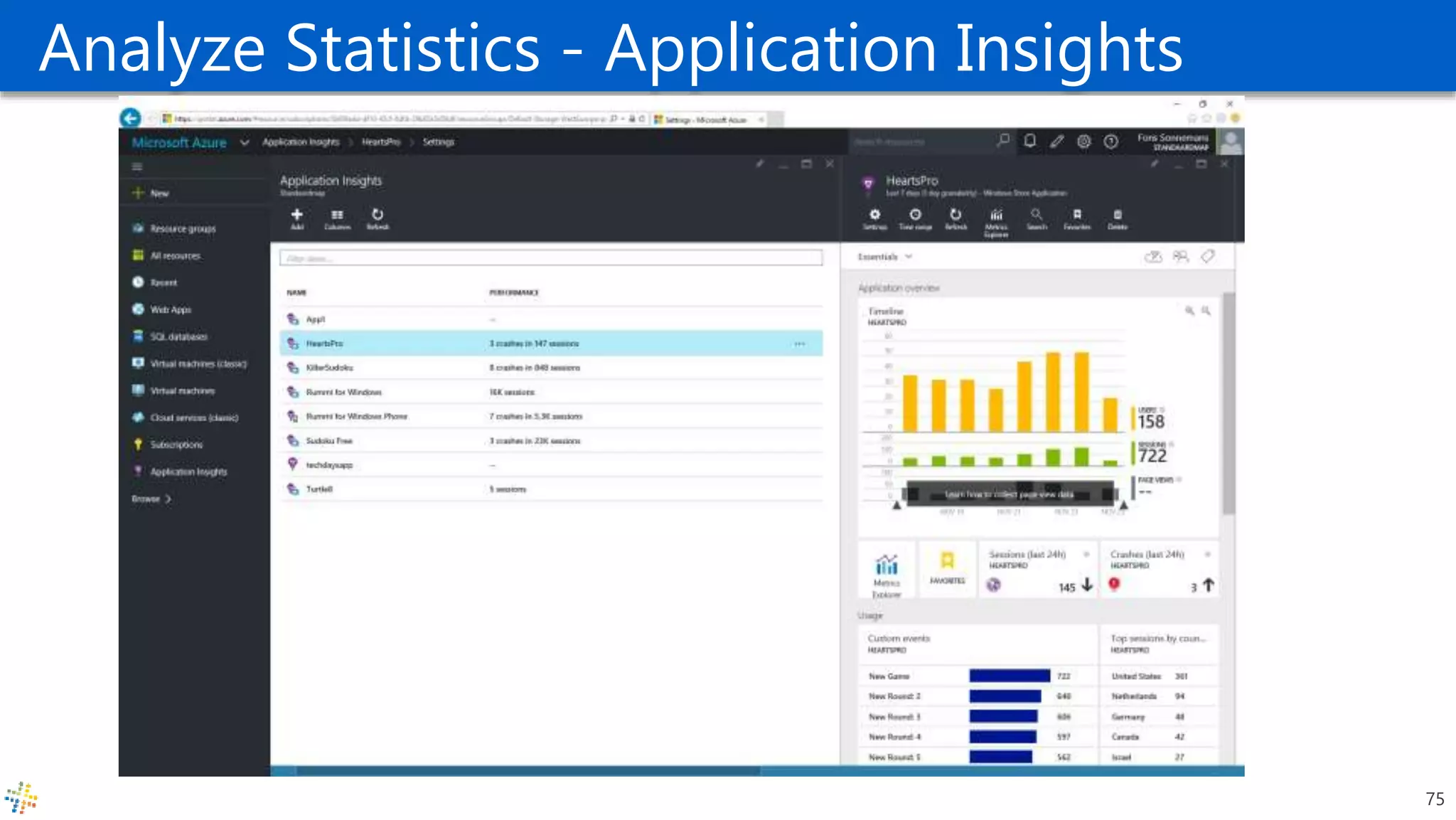Select the techdaysapp application row
This screenshot has width=1456, height=820.
pyautogui.click(x=551, y=464)
